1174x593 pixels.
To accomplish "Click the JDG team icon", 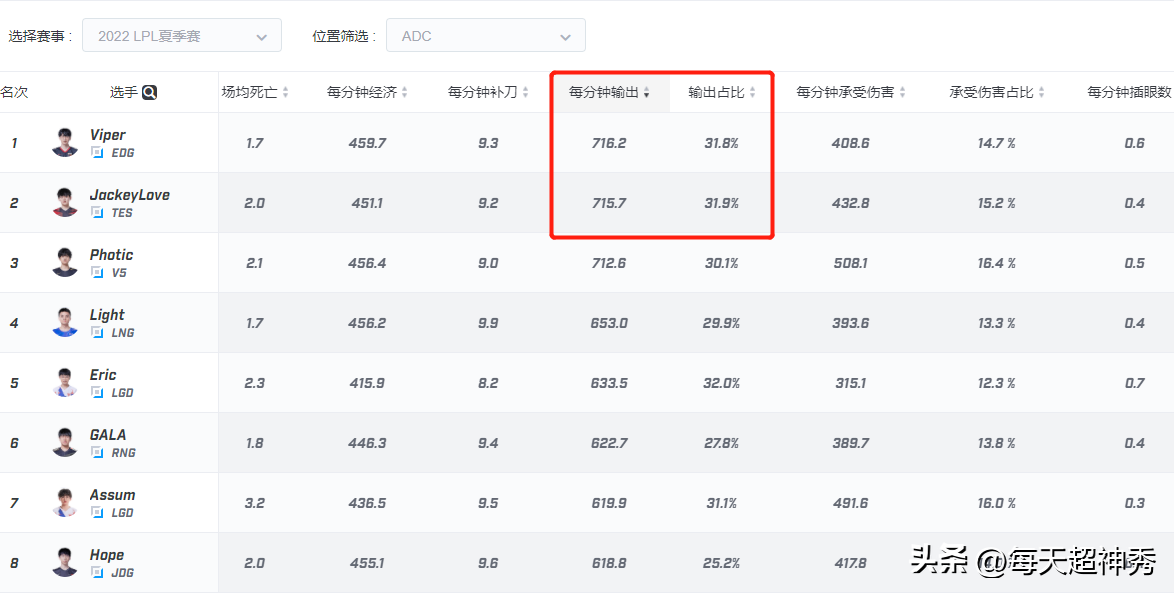I will tap(97, 572).
